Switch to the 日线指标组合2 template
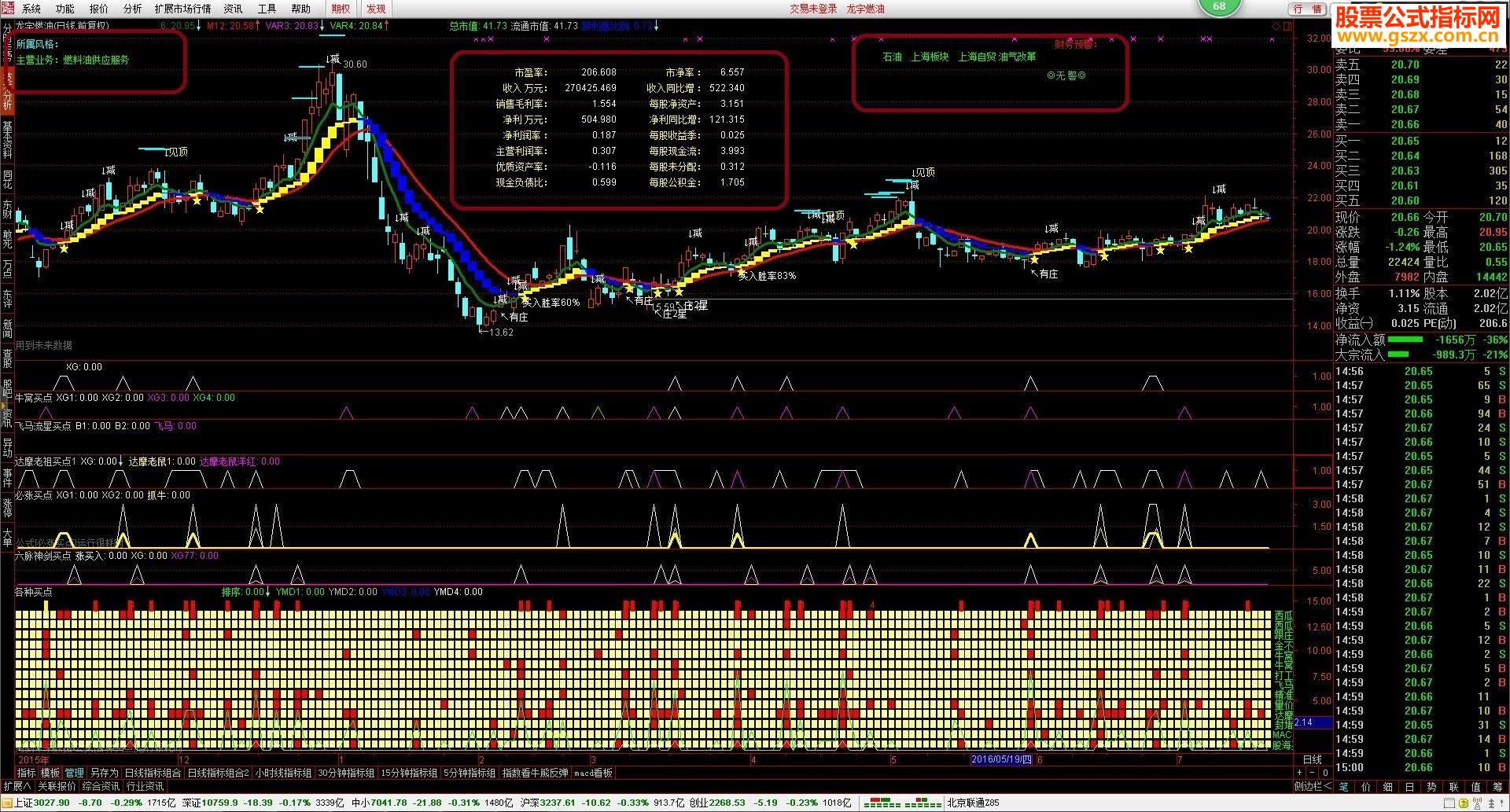The height and width of the screenshot is (812, 1510). click(218, 773)
